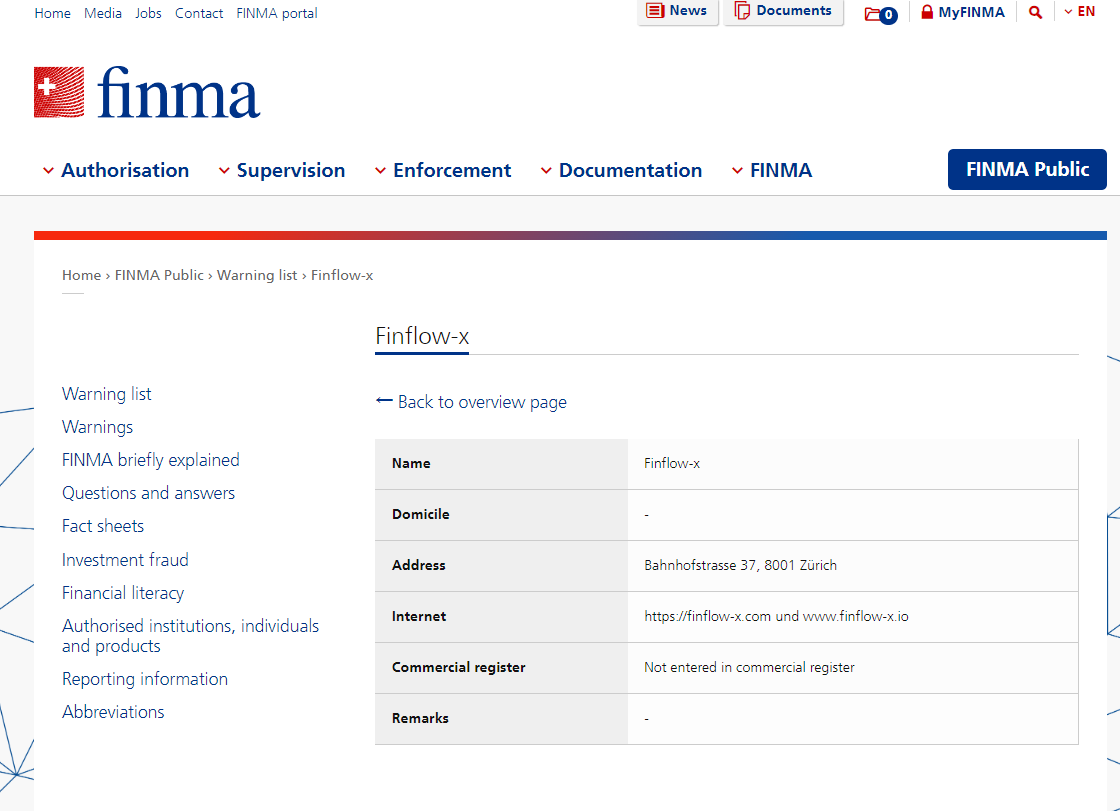Screen dimensions: 1120x811
Task: Click Warning list in the breadcrumb
Action: click(x=257, y=275)
